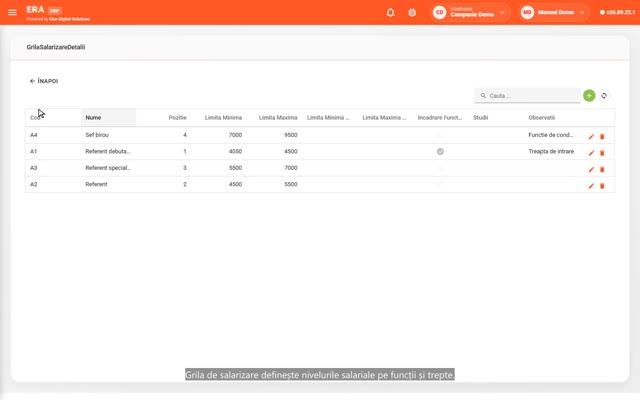Click the MD user avatar
Image resolution: width=640 pixels, height=400 pixels.
[x=527, y=12]
